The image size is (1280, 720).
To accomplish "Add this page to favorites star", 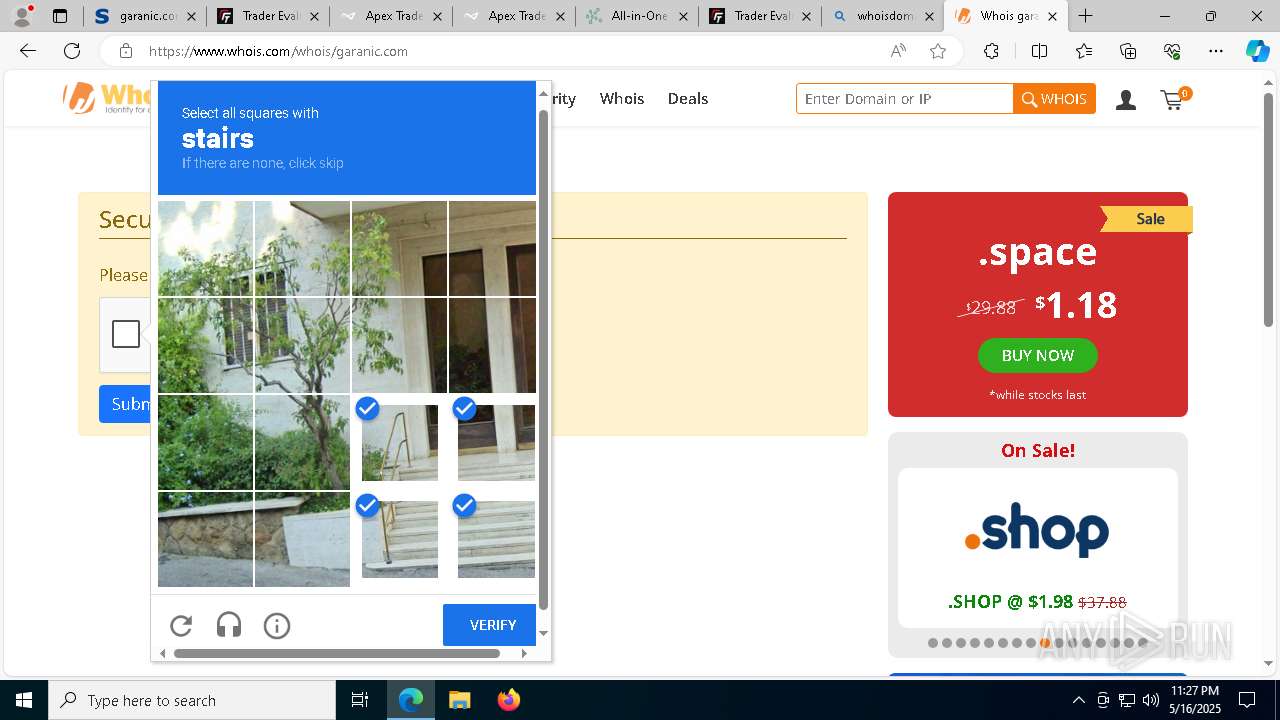I will point(938,51).
